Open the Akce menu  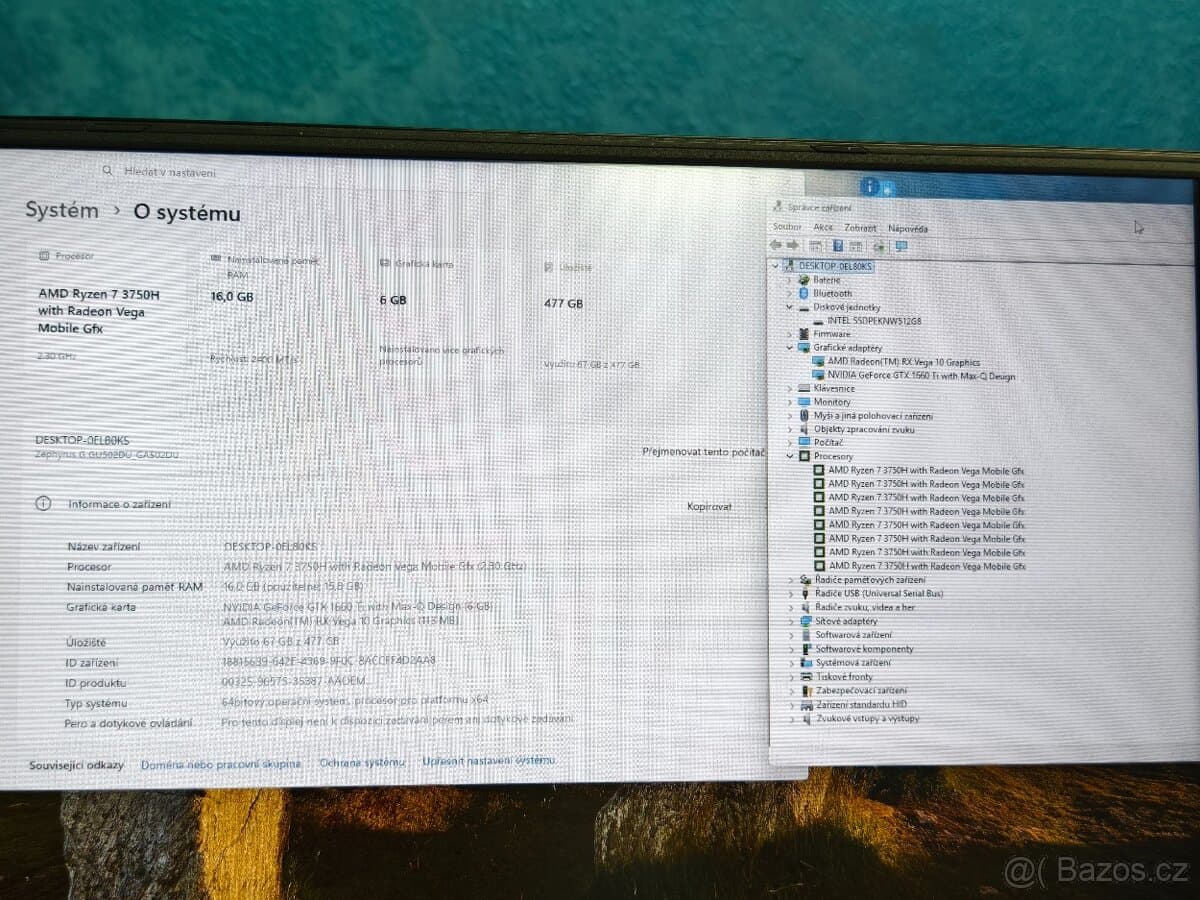coord(823,228)
